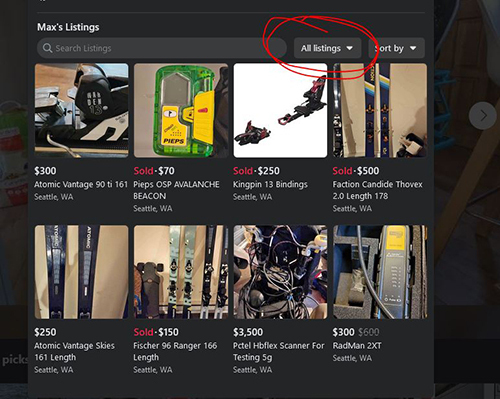Click the 'Atomic Vantage 90 ti 161' title
The width and height of the screenshot is (500, 399).
point(81,184)
